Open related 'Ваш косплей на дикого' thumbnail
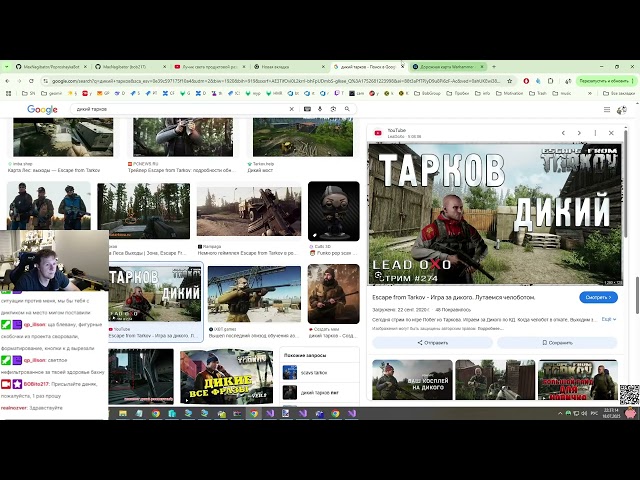 412,380
